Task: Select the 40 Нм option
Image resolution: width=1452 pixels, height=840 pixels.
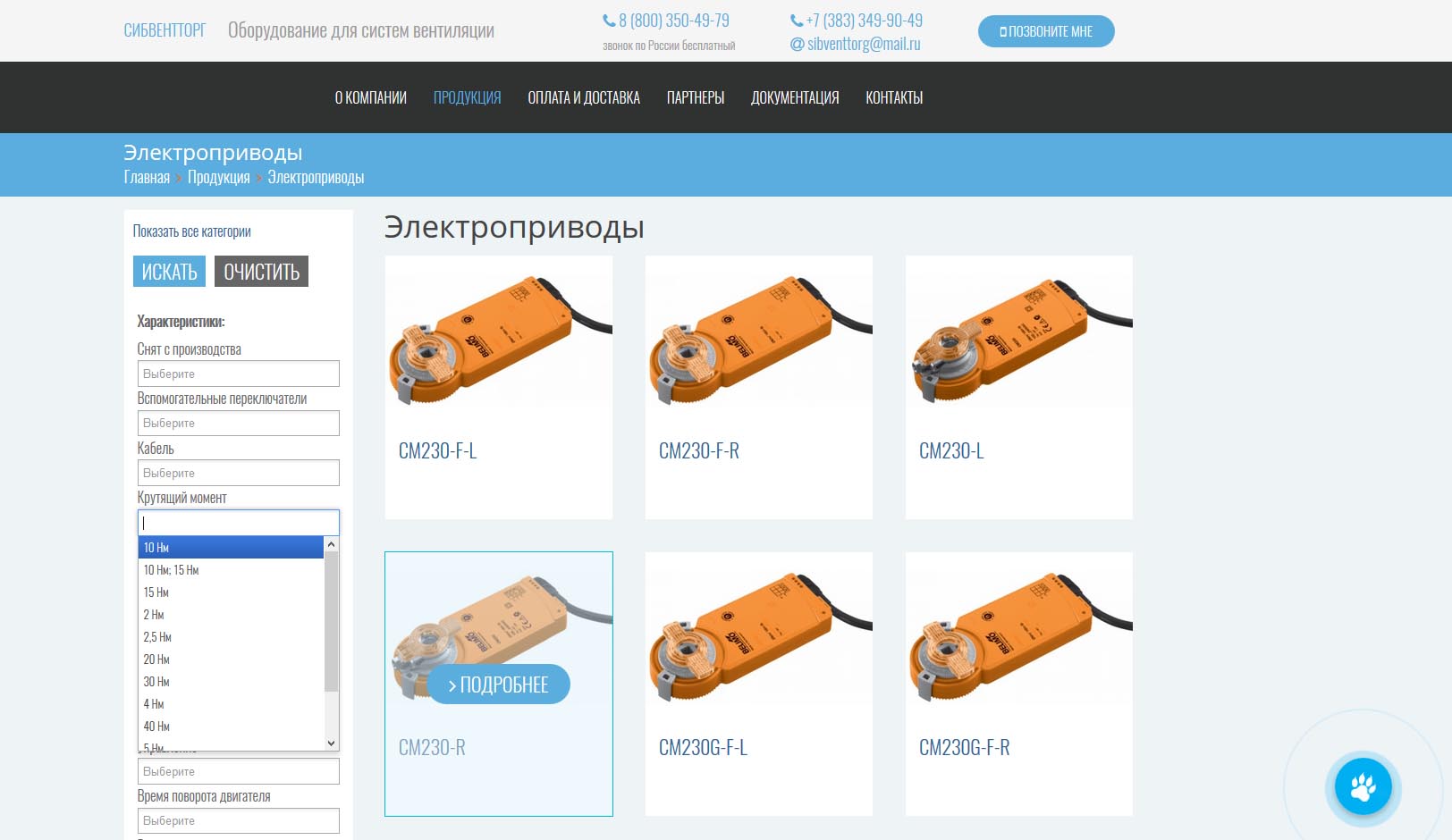Action: click(231, 726)
